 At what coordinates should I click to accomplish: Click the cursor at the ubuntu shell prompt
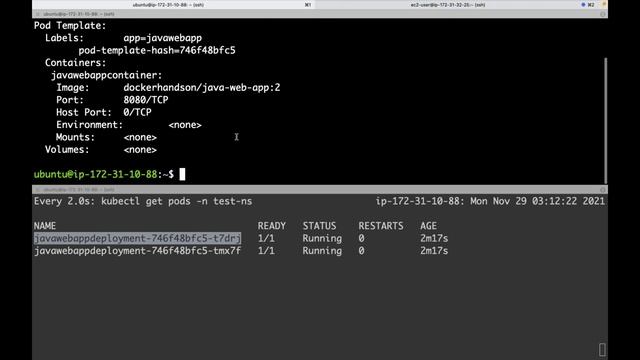click(182, 174)
